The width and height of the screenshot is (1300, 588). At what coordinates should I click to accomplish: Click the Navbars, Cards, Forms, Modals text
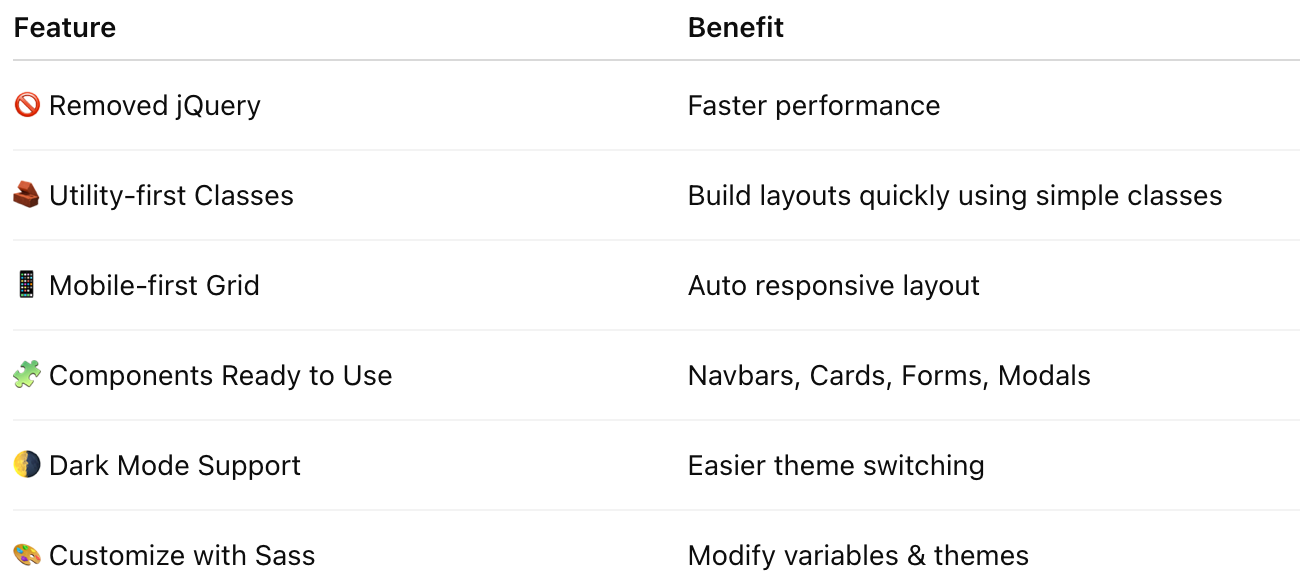click(x=889, y=376)
